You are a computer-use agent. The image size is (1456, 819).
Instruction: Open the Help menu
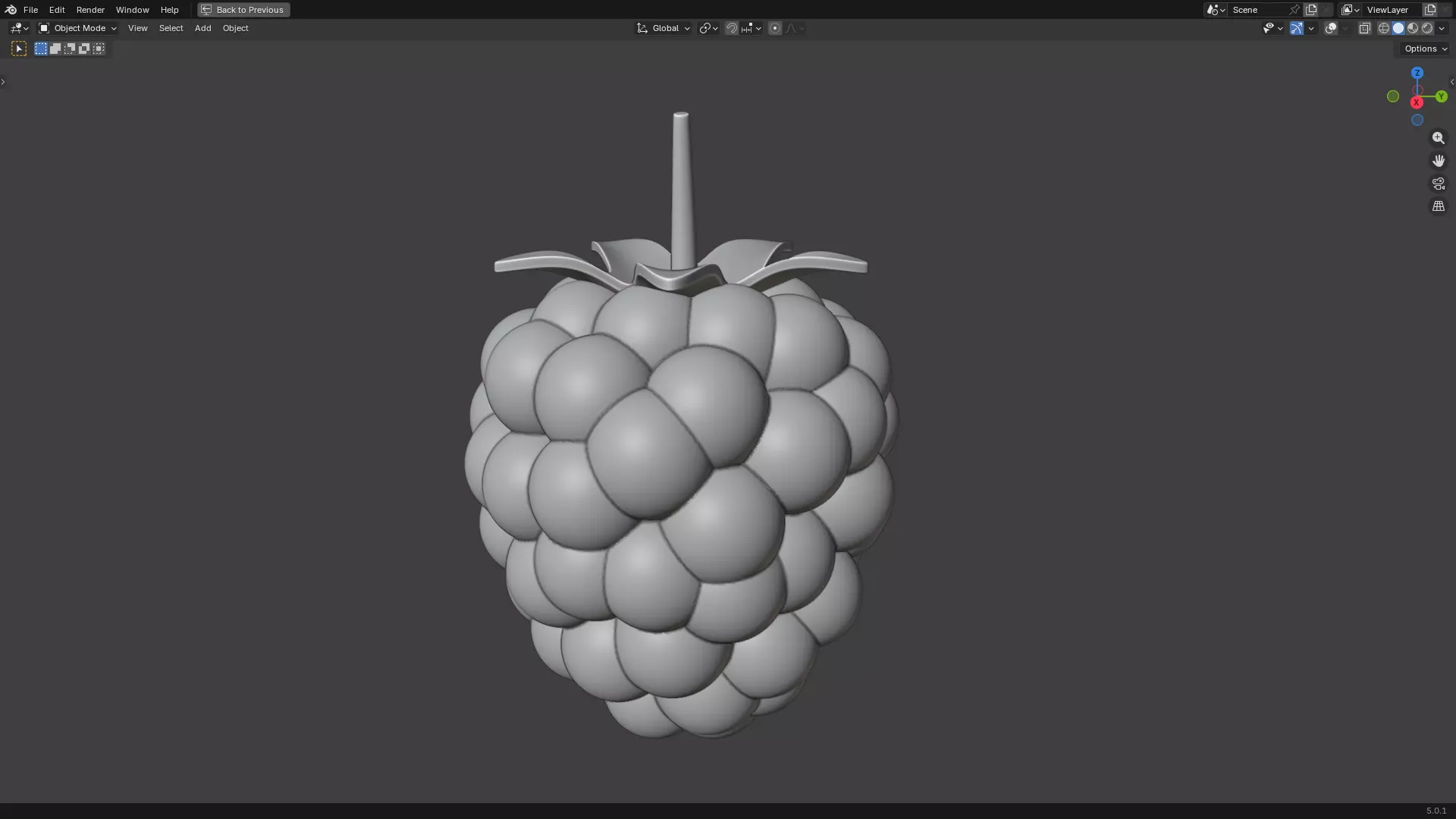click(169, 10)
